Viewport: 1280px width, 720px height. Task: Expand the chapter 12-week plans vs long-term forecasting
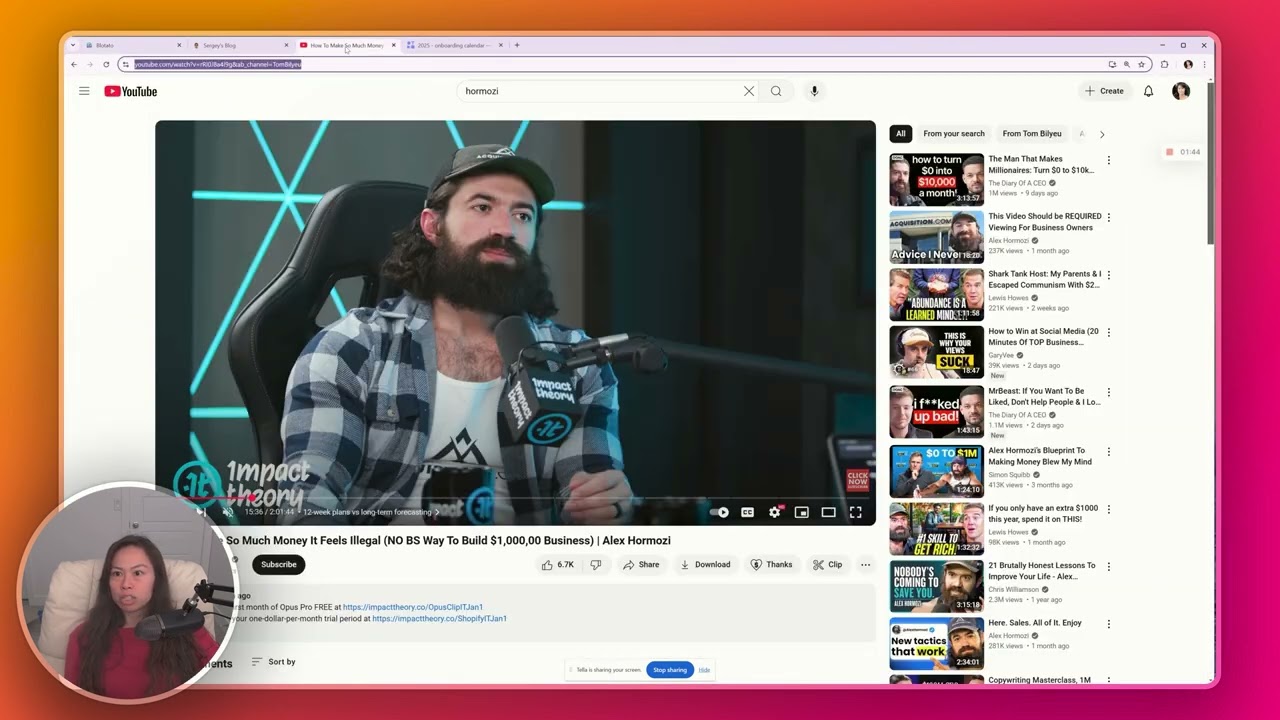[371, 512]
